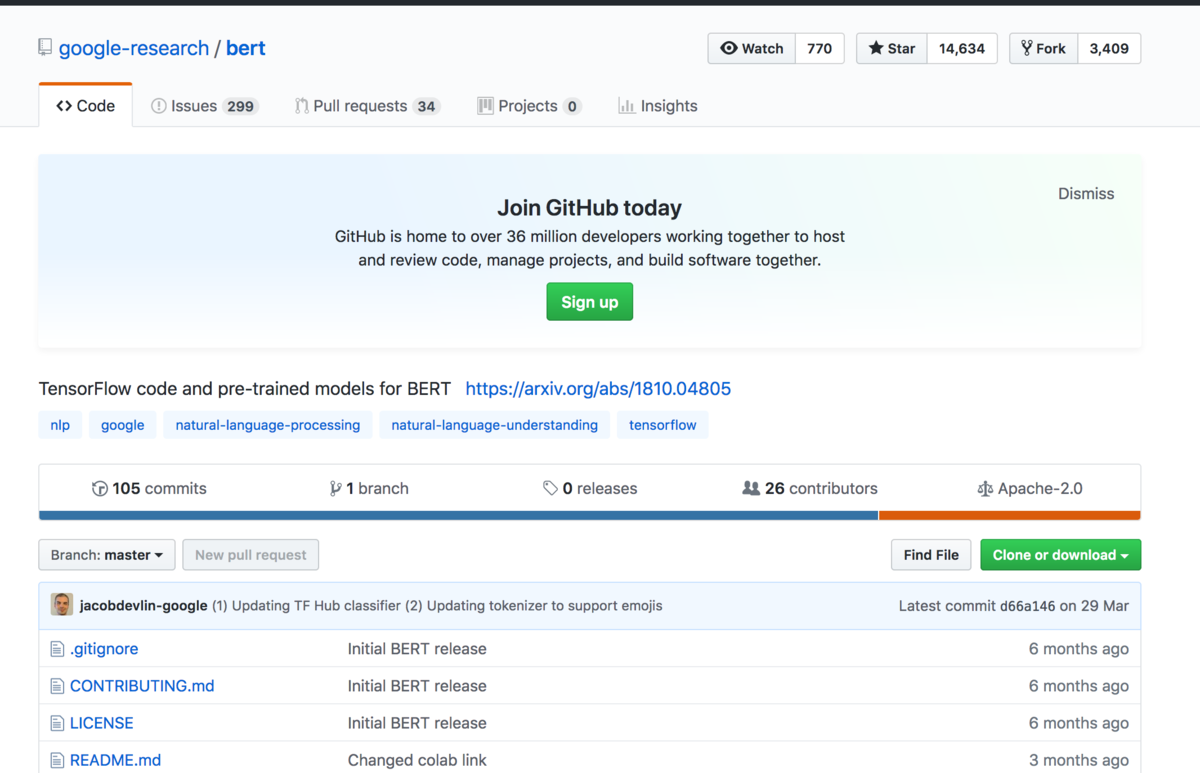Expand the Branch: master dropdown
The height and width of the screenshot is (773, 1200).
pyautogui.click(x=107, y=555)
